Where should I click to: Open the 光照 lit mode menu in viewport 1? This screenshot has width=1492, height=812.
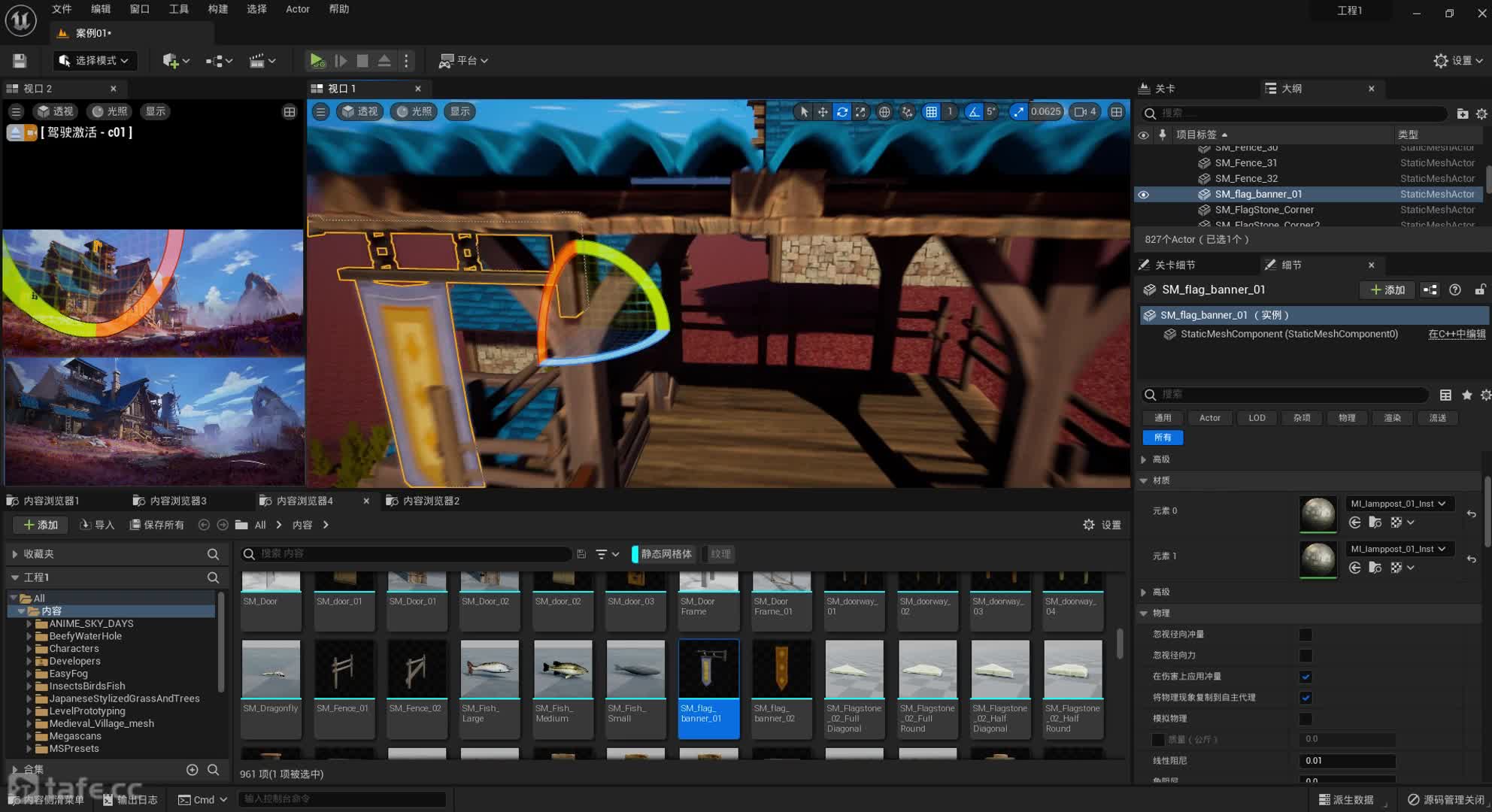[x=414, y=111]
